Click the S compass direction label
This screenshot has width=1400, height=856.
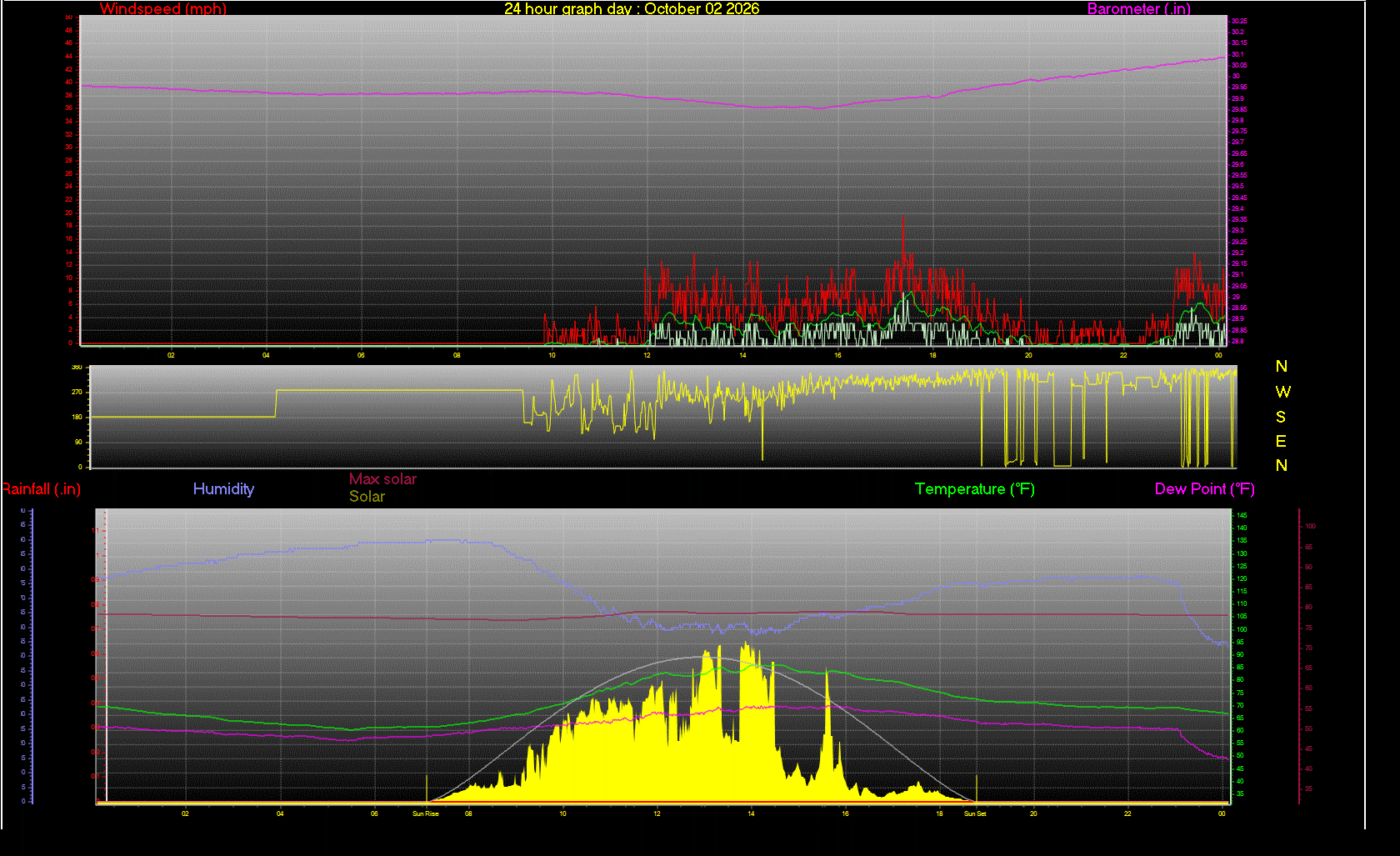pos(1281,417)
